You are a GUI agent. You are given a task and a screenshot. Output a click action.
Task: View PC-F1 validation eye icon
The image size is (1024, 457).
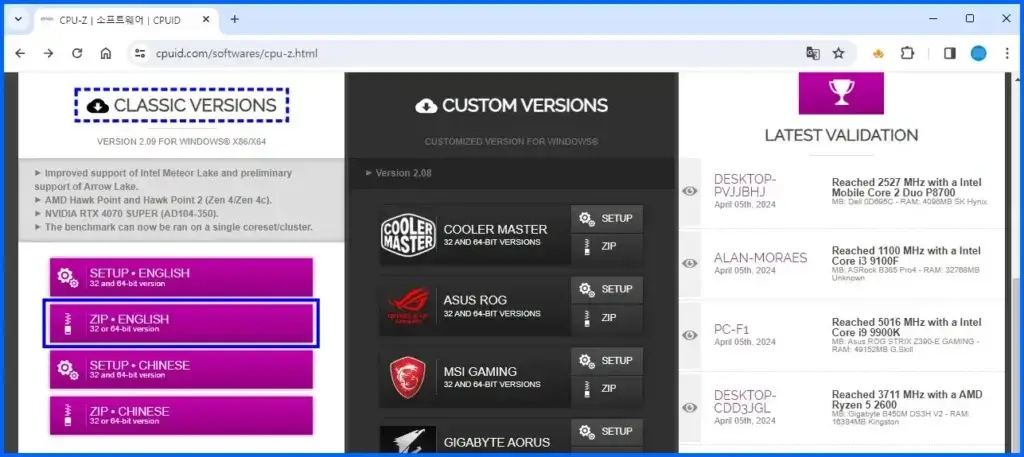tap(690, 335)
